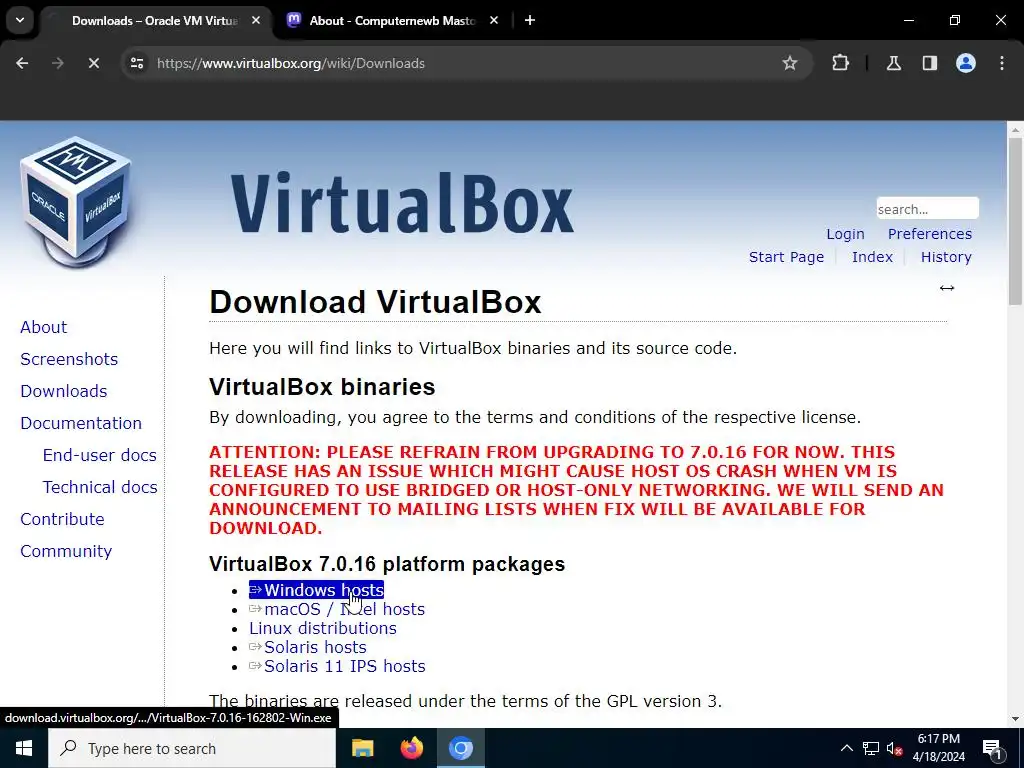Open the Index link

[872, 257]
